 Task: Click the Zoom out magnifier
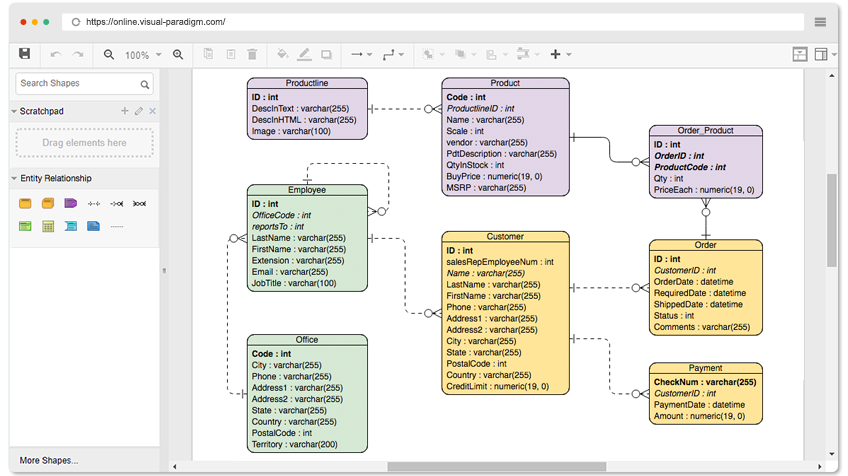pyautogui.click(x=109, y=55)
